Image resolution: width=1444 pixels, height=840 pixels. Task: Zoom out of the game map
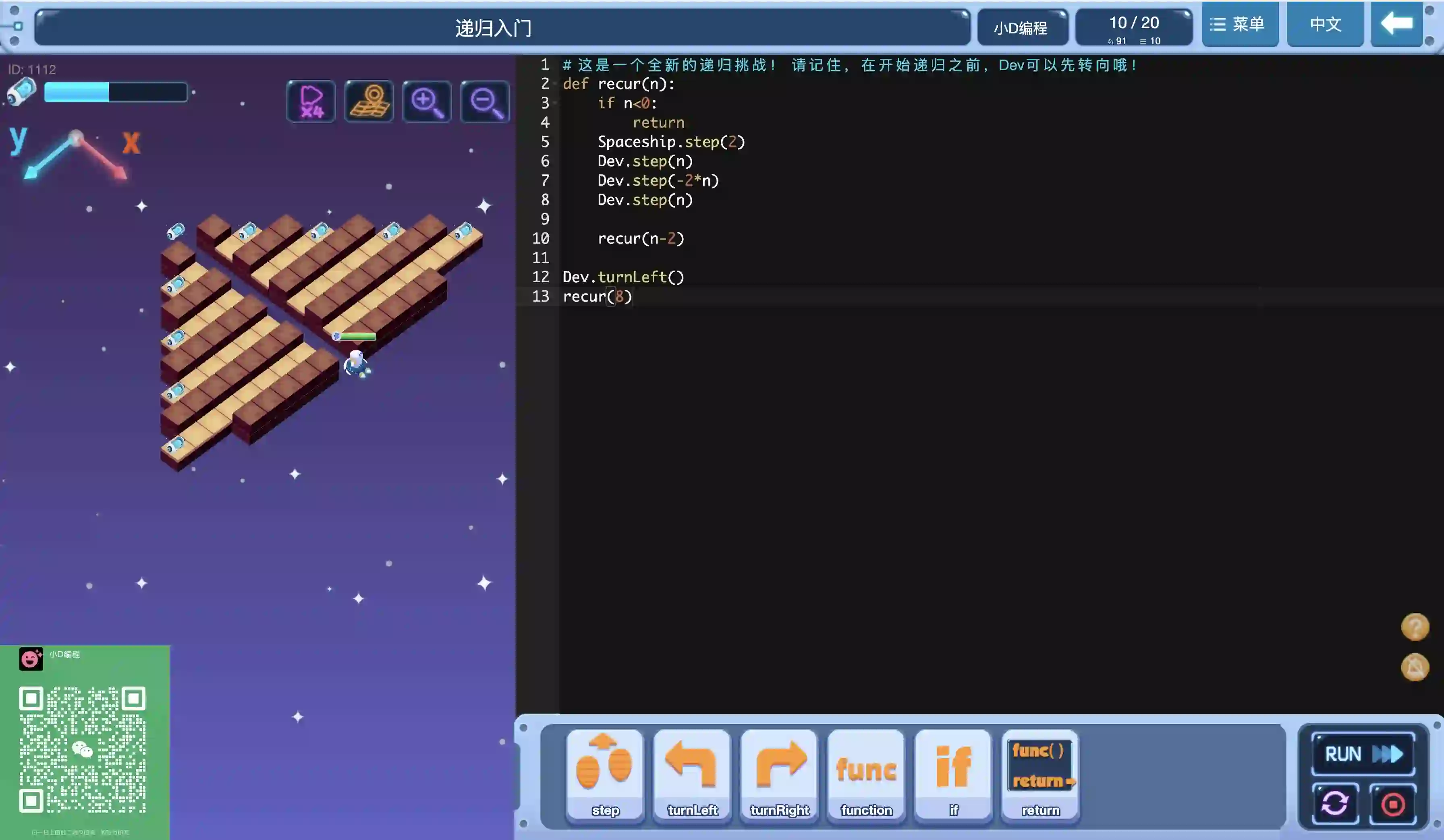point(485,101)
